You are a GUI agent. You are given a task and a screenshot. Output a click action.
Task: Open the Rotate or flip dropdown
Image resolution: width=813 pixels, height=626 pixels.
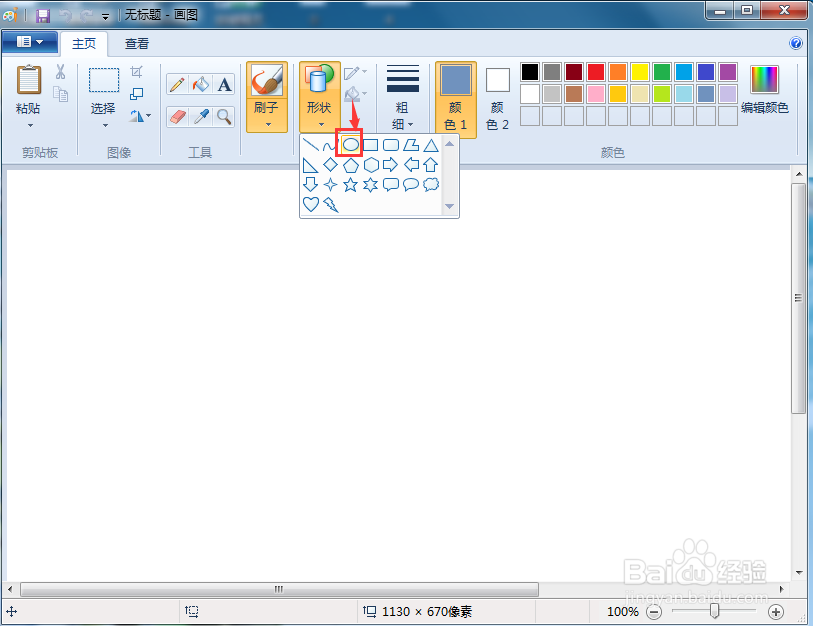pyautogui.click(x=140, y=116)
